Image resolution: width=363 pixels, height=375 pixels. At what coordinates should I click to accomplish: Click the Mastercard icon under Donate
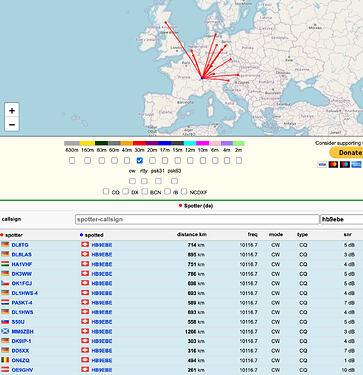[x=333, y=164]
